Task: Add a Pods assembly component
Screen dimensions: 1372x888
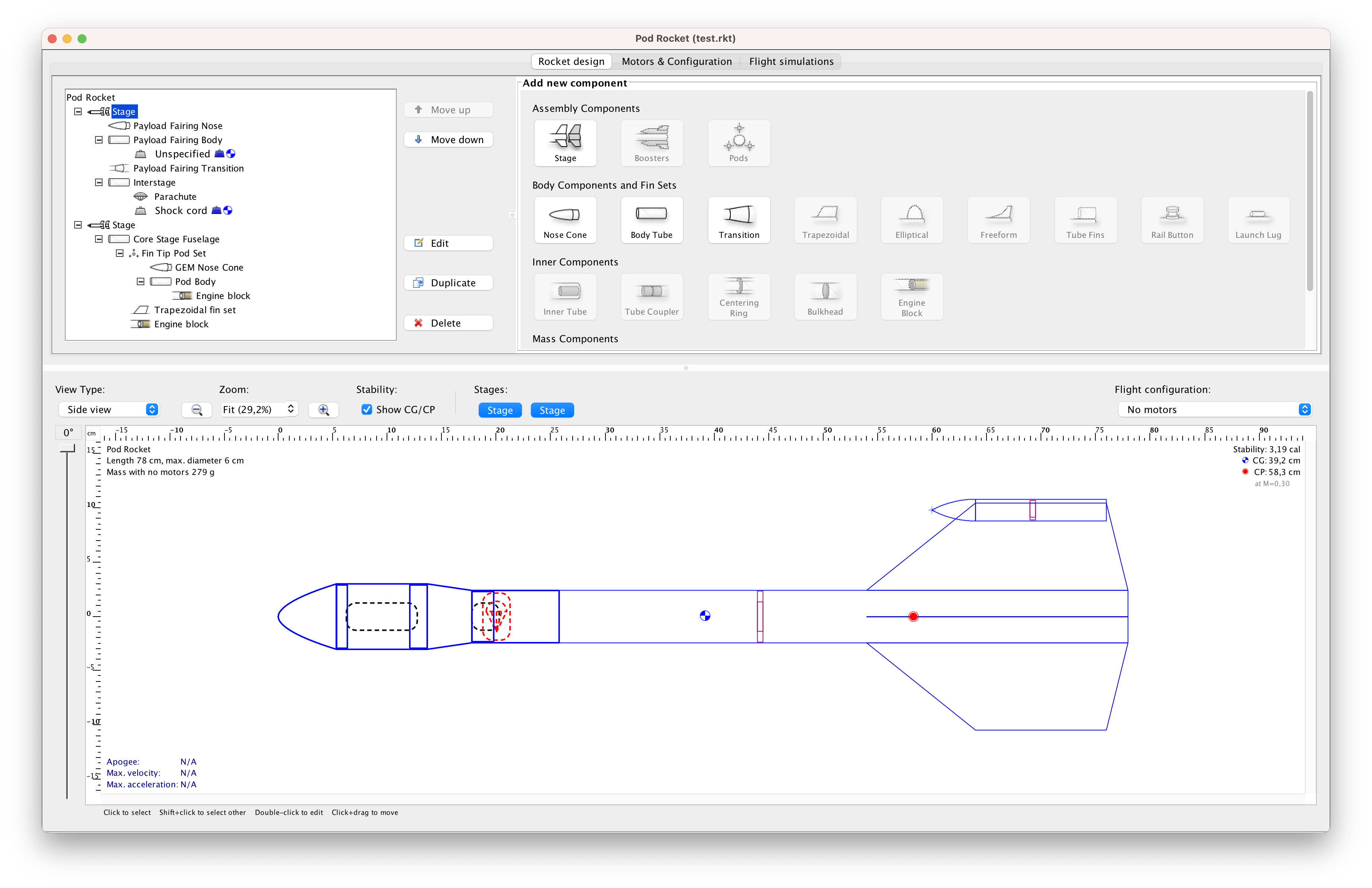Action: (739, 143)
